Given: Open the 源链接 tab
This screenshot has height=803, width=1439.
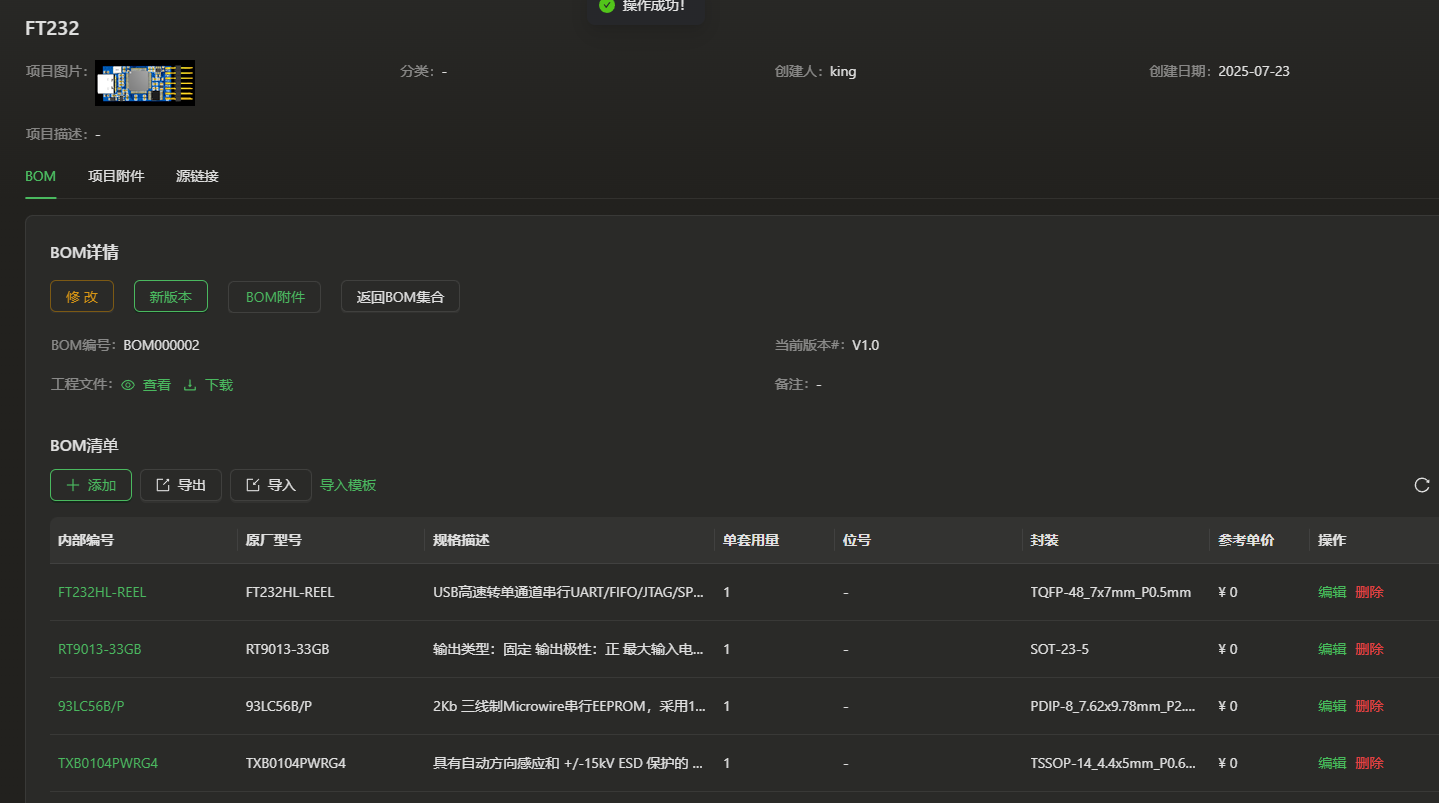Looking at the screenshot, I should [197, 176].
